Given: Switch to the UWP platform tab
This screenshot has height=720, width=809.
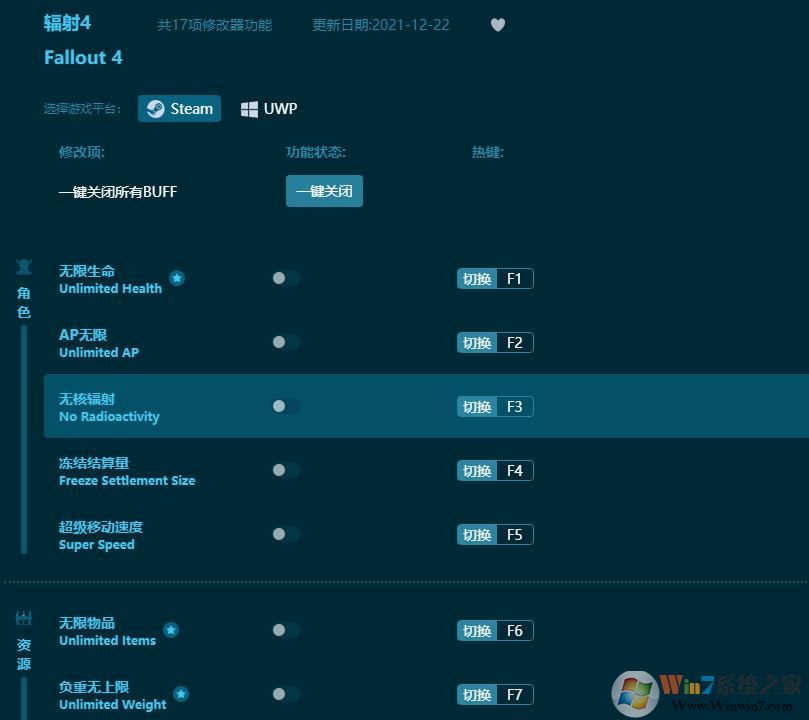Looking at the screenshot, I should coord(268,108).
